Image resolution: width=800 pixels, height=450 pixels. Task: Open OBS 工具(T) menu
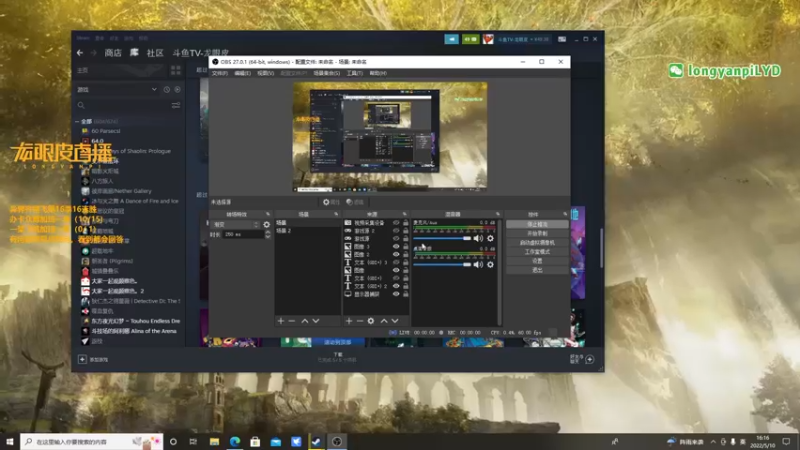coord(355,73)
